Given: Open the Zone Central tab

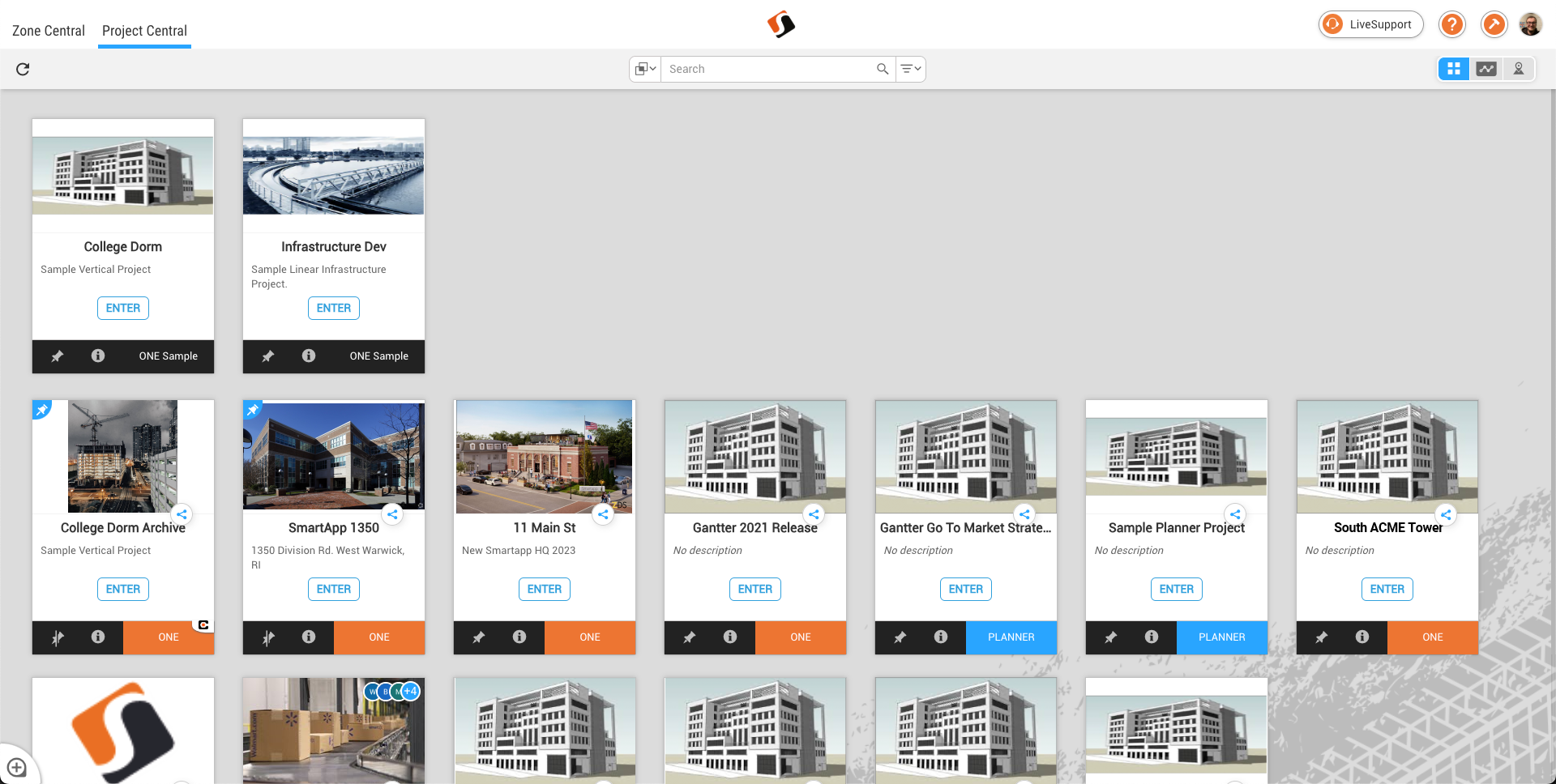Looking at the screenshot, I should click(49, 31).
